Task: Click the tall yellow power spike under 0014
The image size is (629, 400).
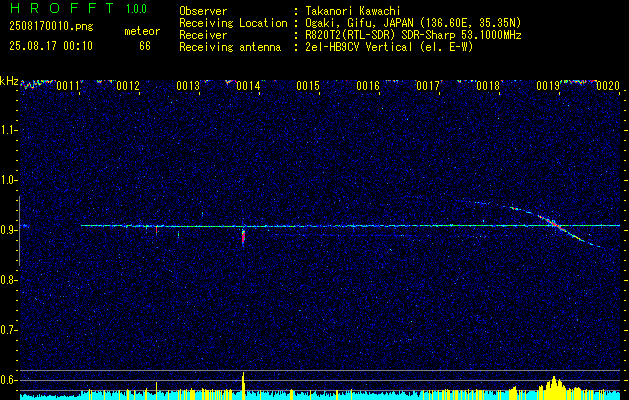Action: click(x=243, y=385)
